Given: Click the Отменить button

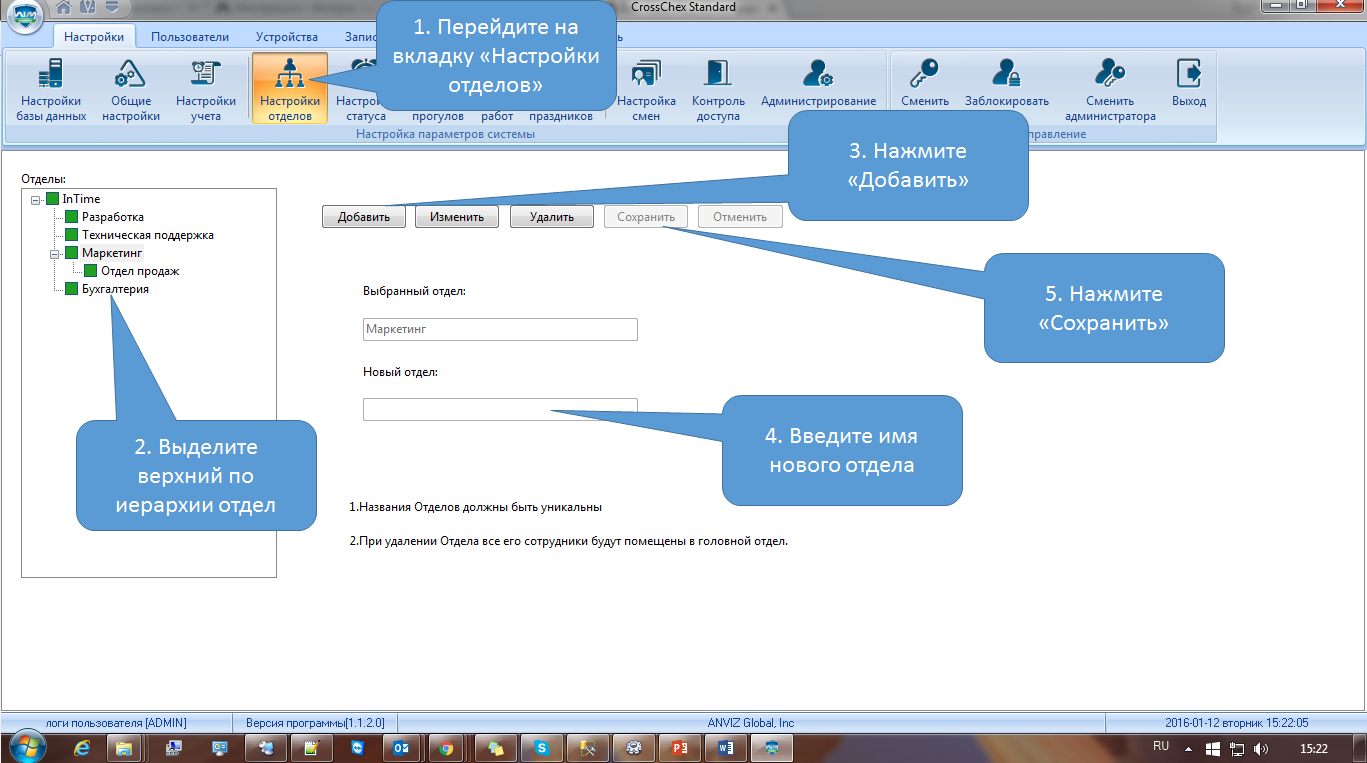Looking at the screenshot, I should click(x=740, y=217).
